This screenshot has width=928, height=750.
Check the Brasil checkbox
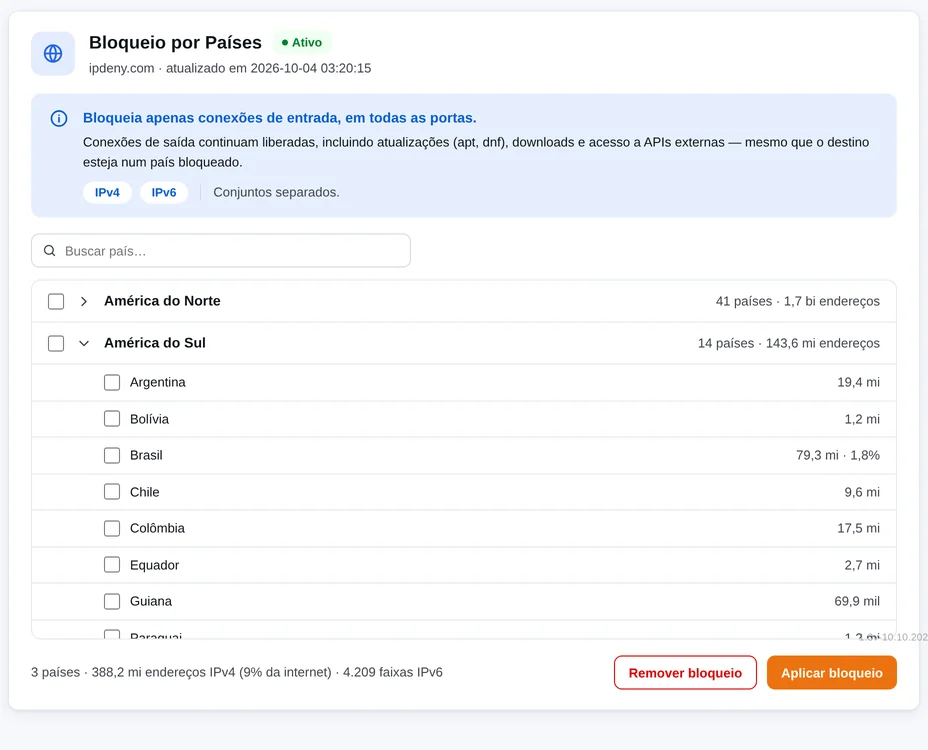(x=112, y=455)
